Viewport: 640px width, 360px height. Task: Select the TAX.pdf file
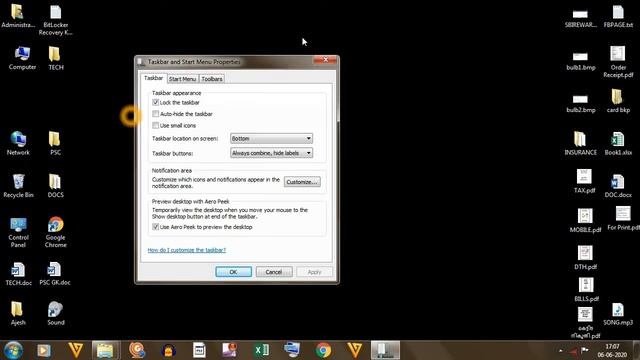click(584, 181)
